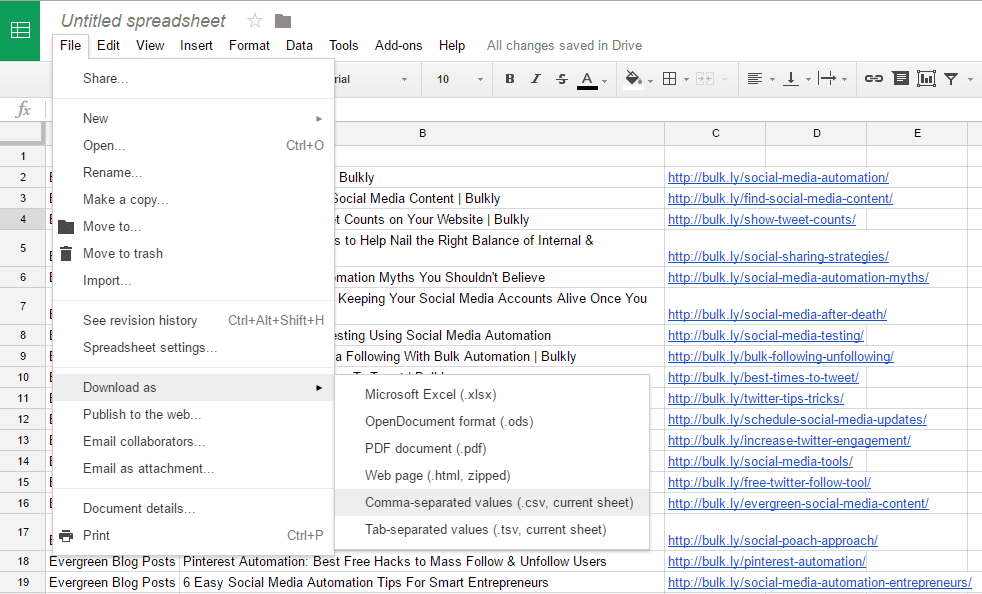Select Open... in the File menu
982x594 pixels.
coord(194,145)
